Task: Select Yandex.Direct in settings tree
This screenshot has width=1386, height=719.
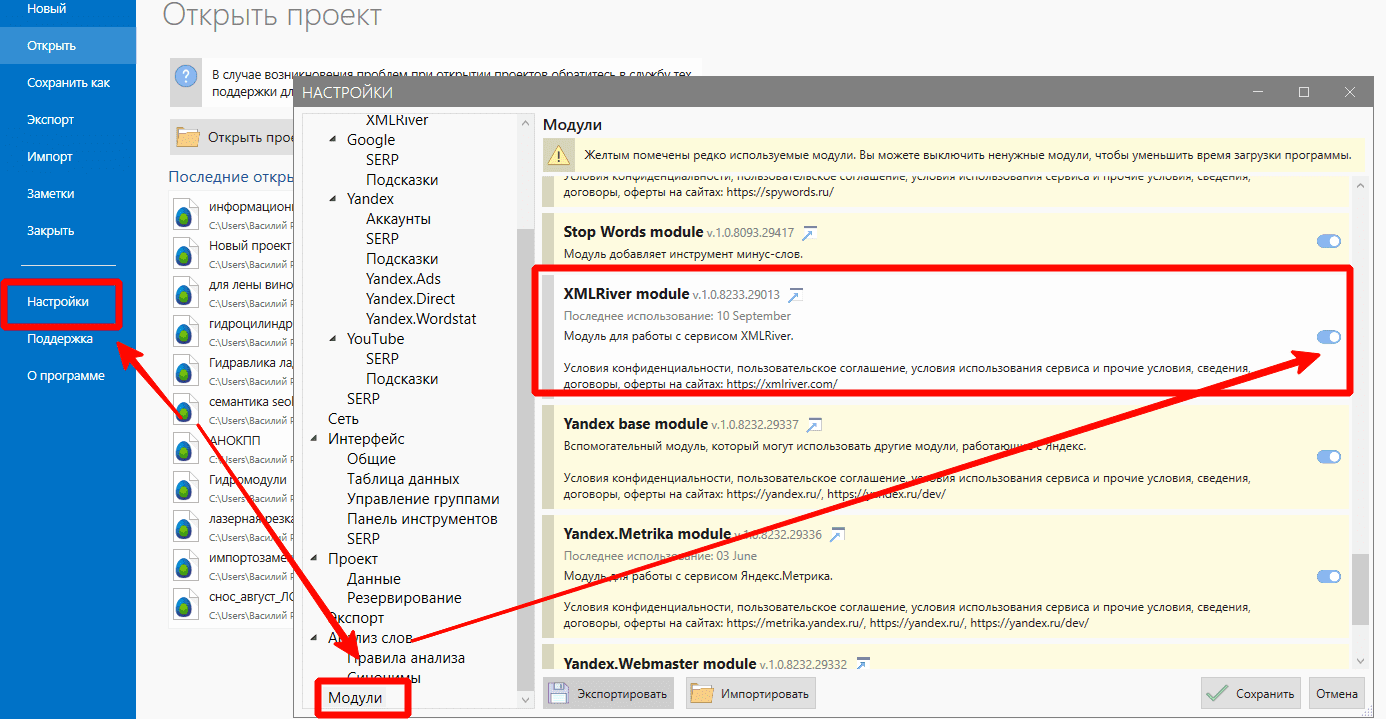Action: 410,299
